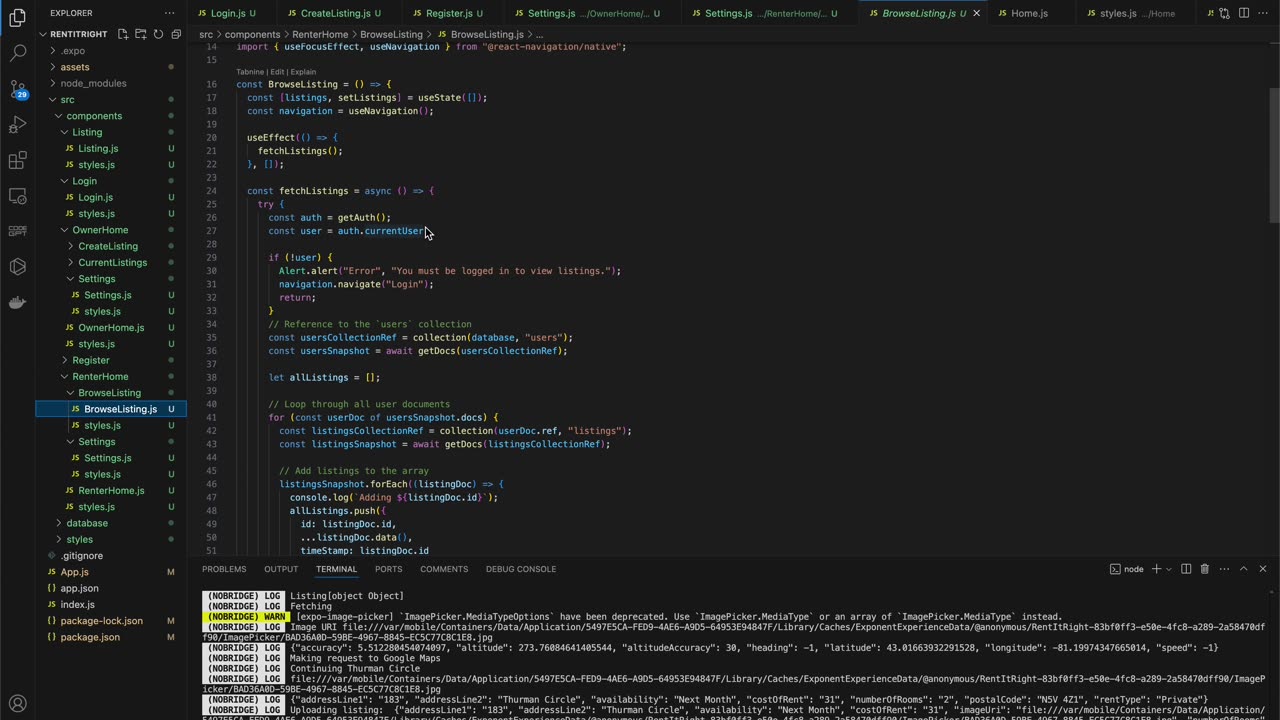Click the New File icon in Explorer header
This screenshot has height=720, width=1280.
point(122,34)
